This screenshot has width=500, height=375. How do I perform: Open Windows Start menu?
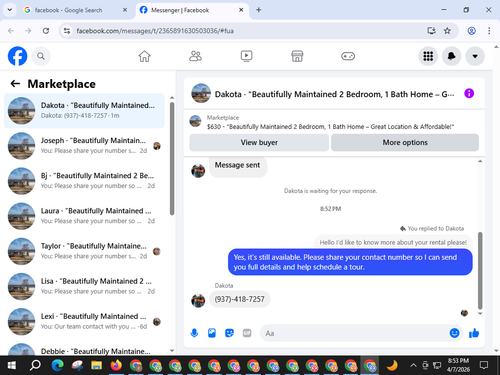(x=11, y=366)
